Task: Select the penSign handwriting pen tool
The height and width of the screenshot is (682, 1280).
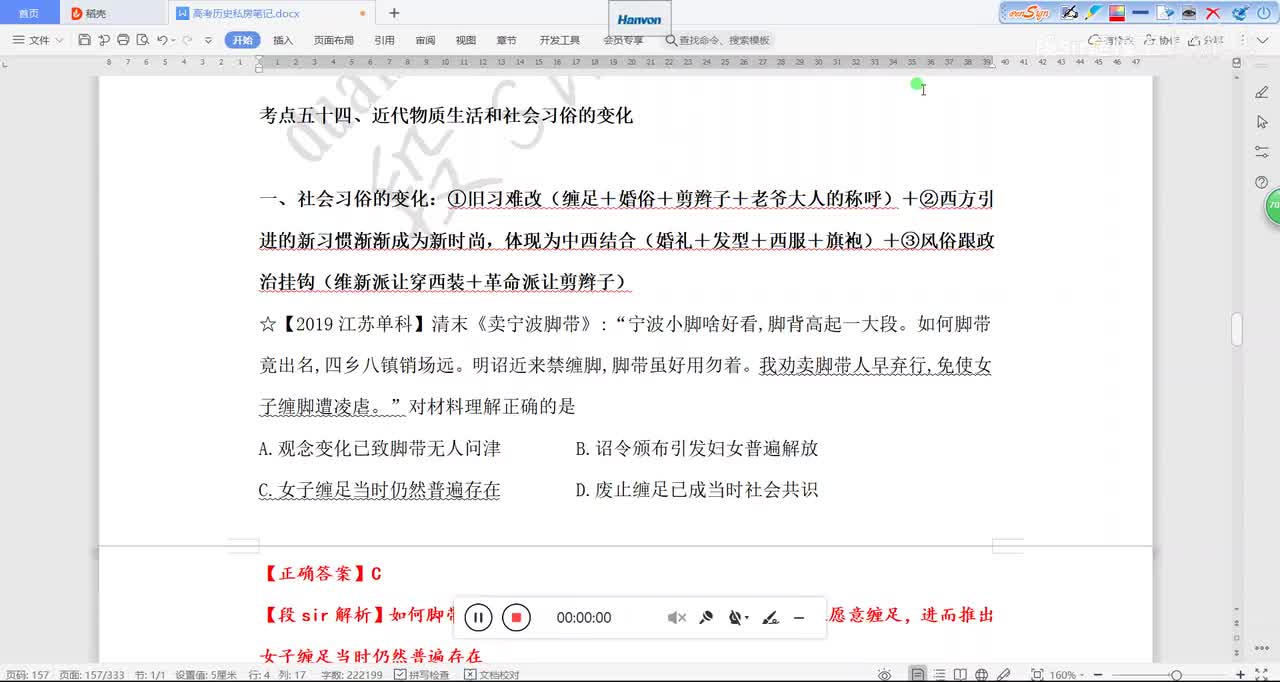Action: point(1069,13)
